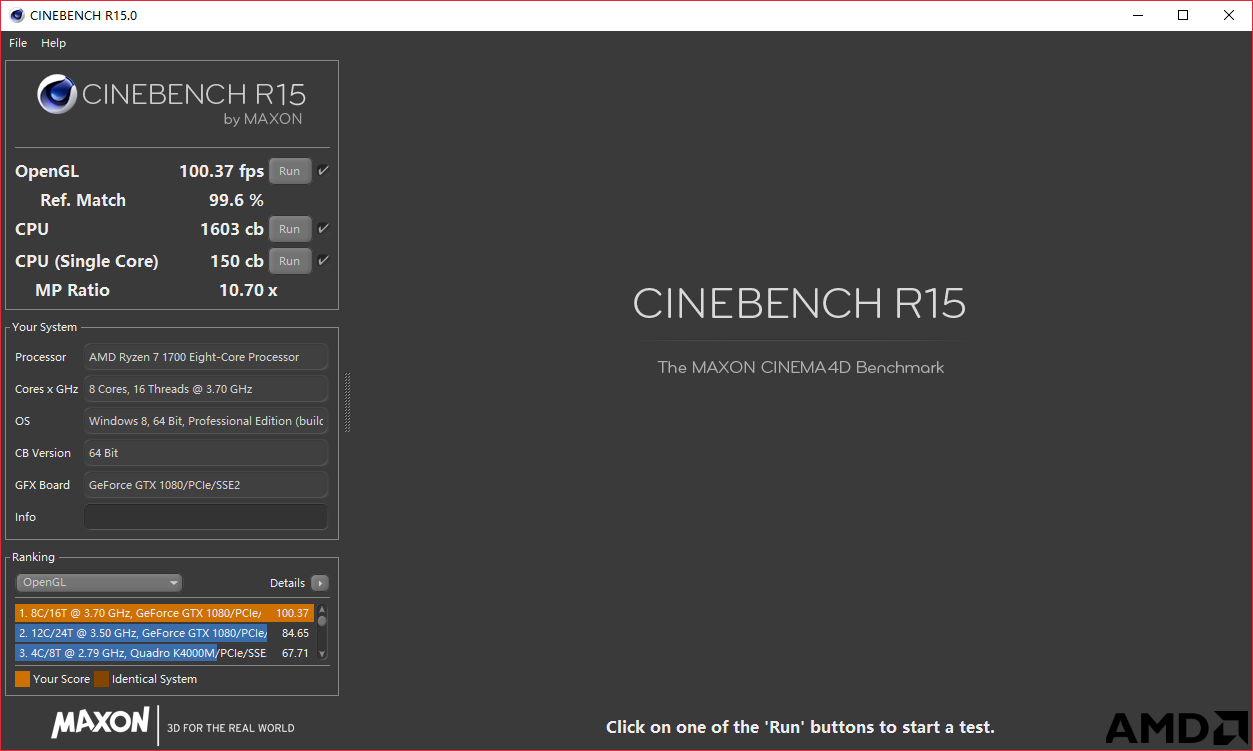
Task: Click the panel splitter grip handle
Action: point(347,402)
